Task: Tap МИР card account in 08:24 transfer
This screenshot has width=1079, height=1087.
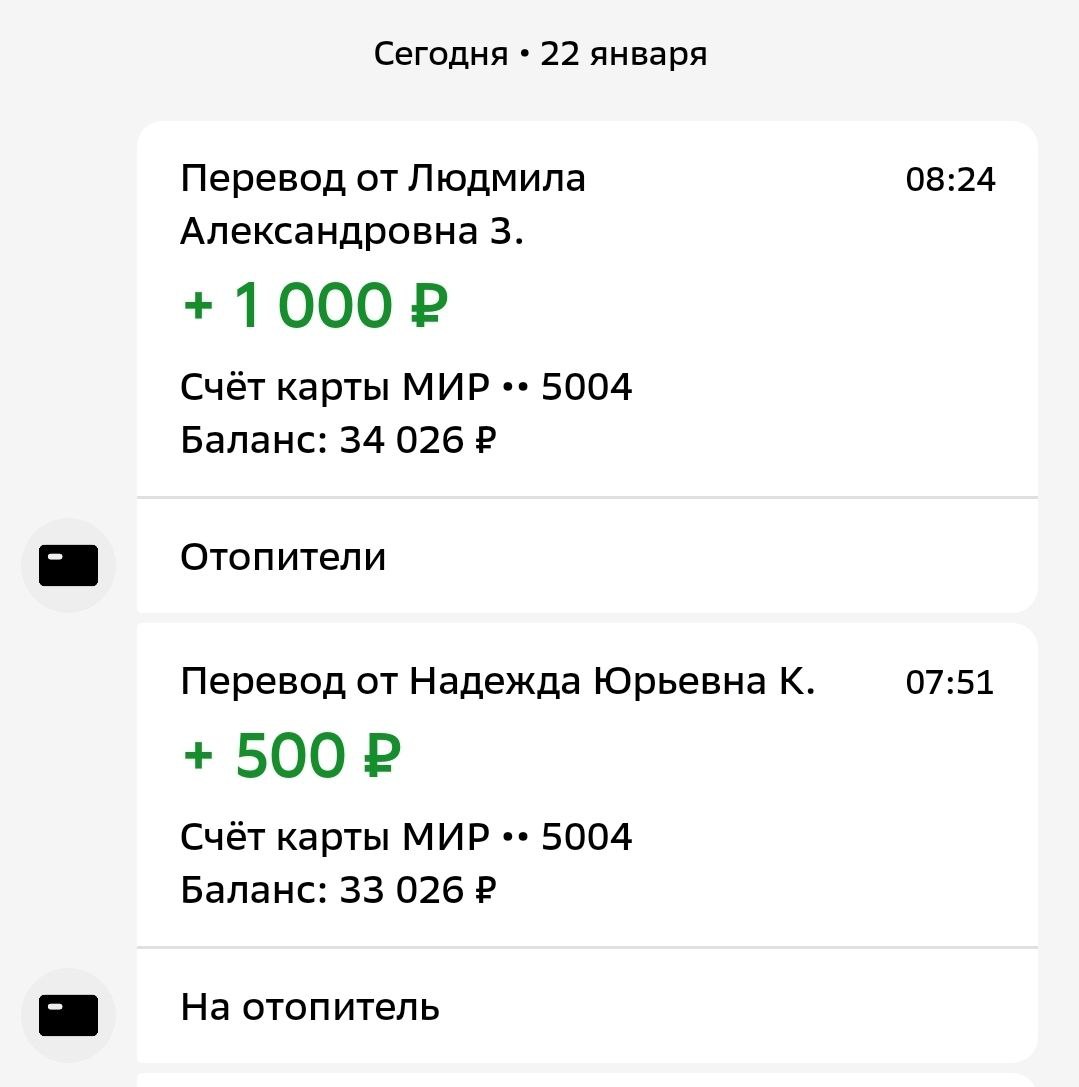Action: (x=406, y=387)
